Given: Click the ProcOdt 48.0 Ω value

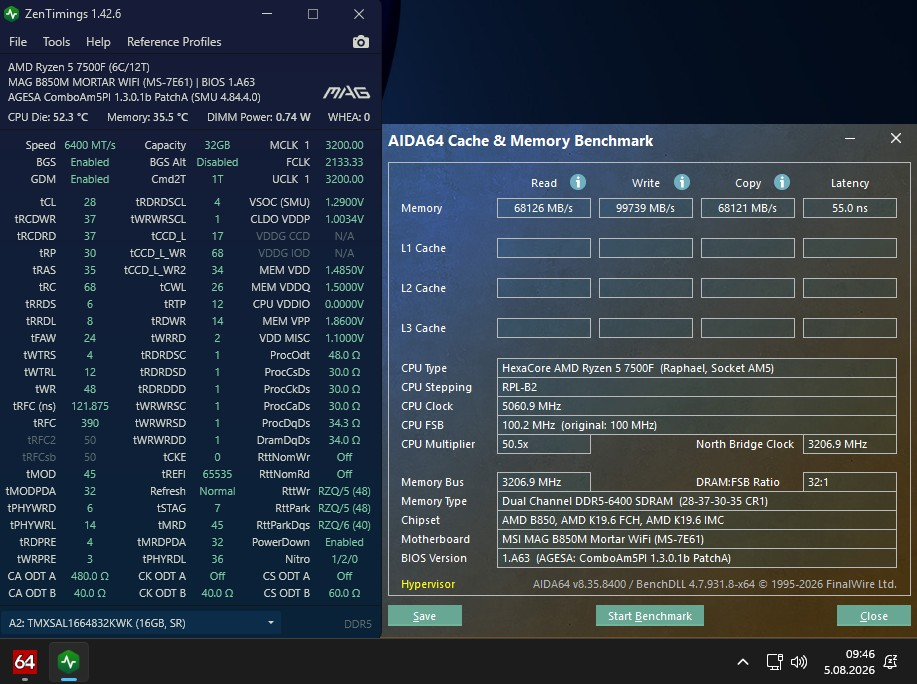Looking at the screenshot, I should [344, 355].
